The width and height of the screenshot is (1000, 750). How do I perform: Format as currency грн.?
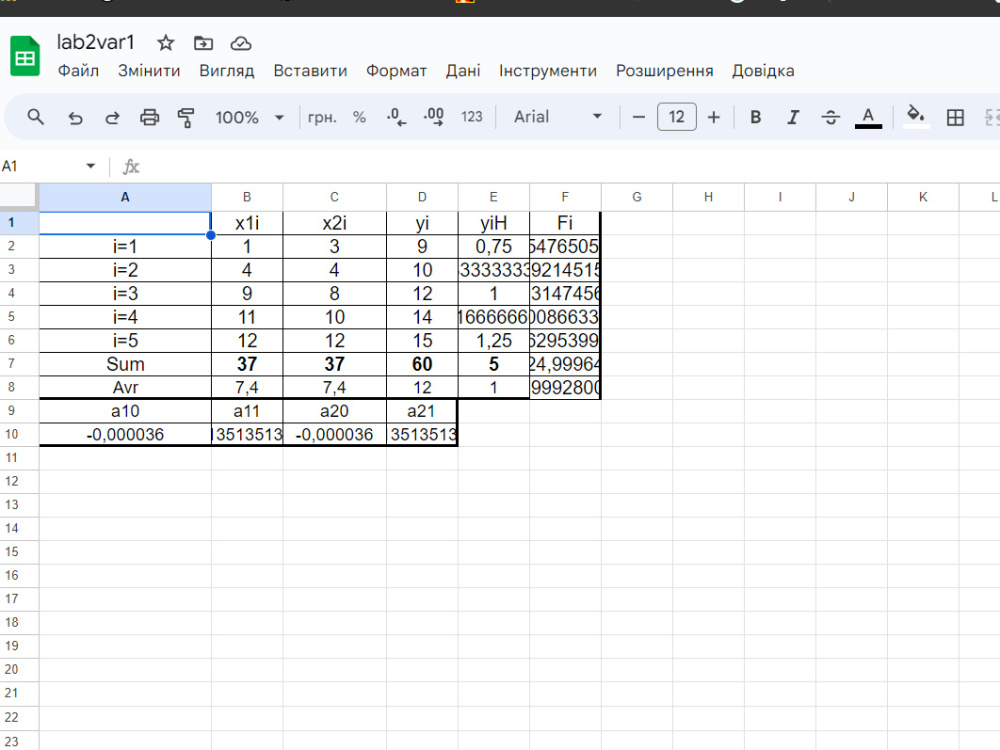point(321,117)
